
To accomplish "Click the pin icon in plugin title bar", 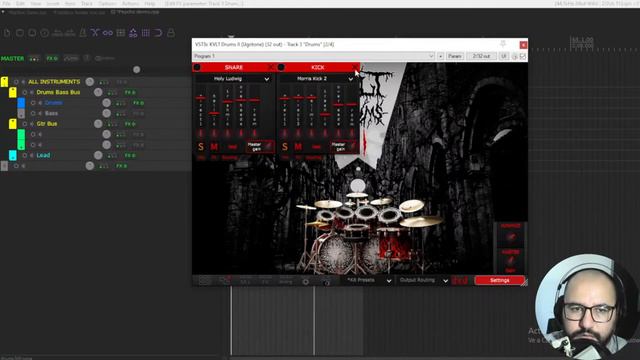I will coord(503,44).
